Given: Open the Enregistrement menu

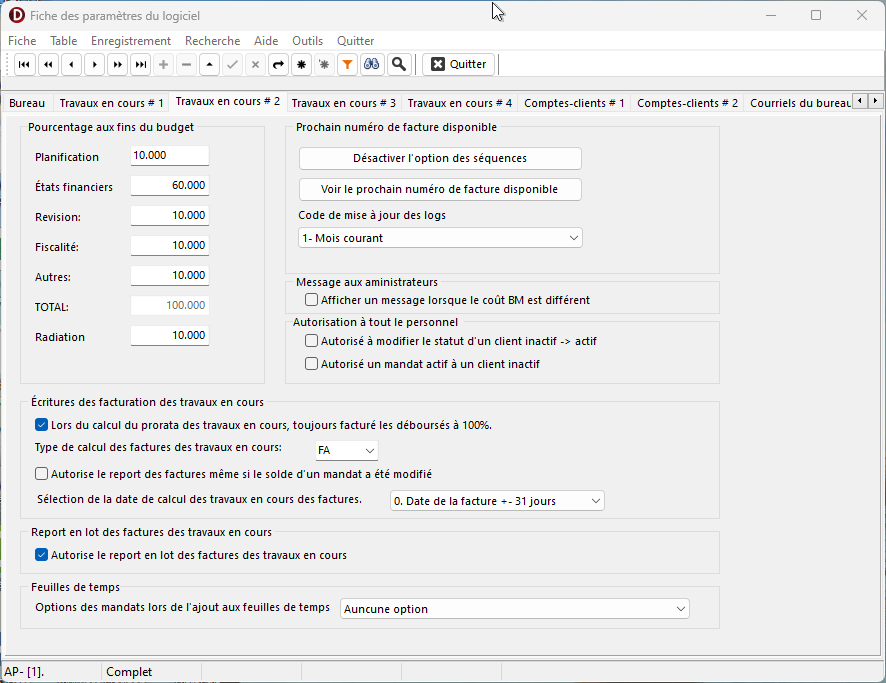Looking at the screenshot, I should click(131, 41).
